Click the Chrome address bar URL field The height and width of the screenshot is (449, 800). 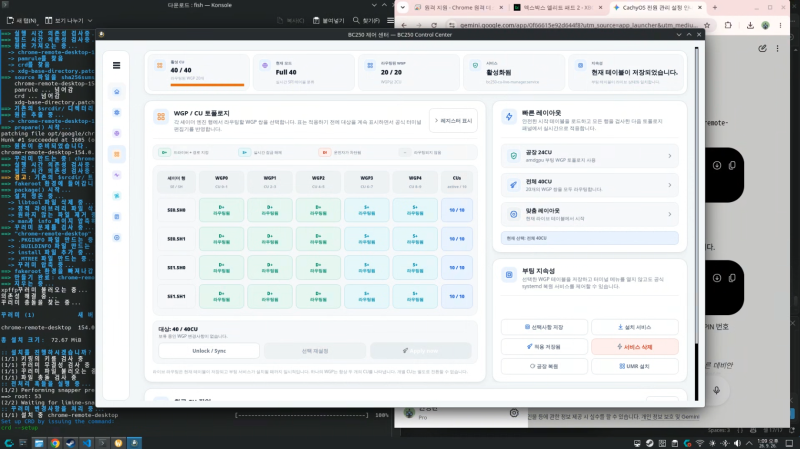[577, 25]
